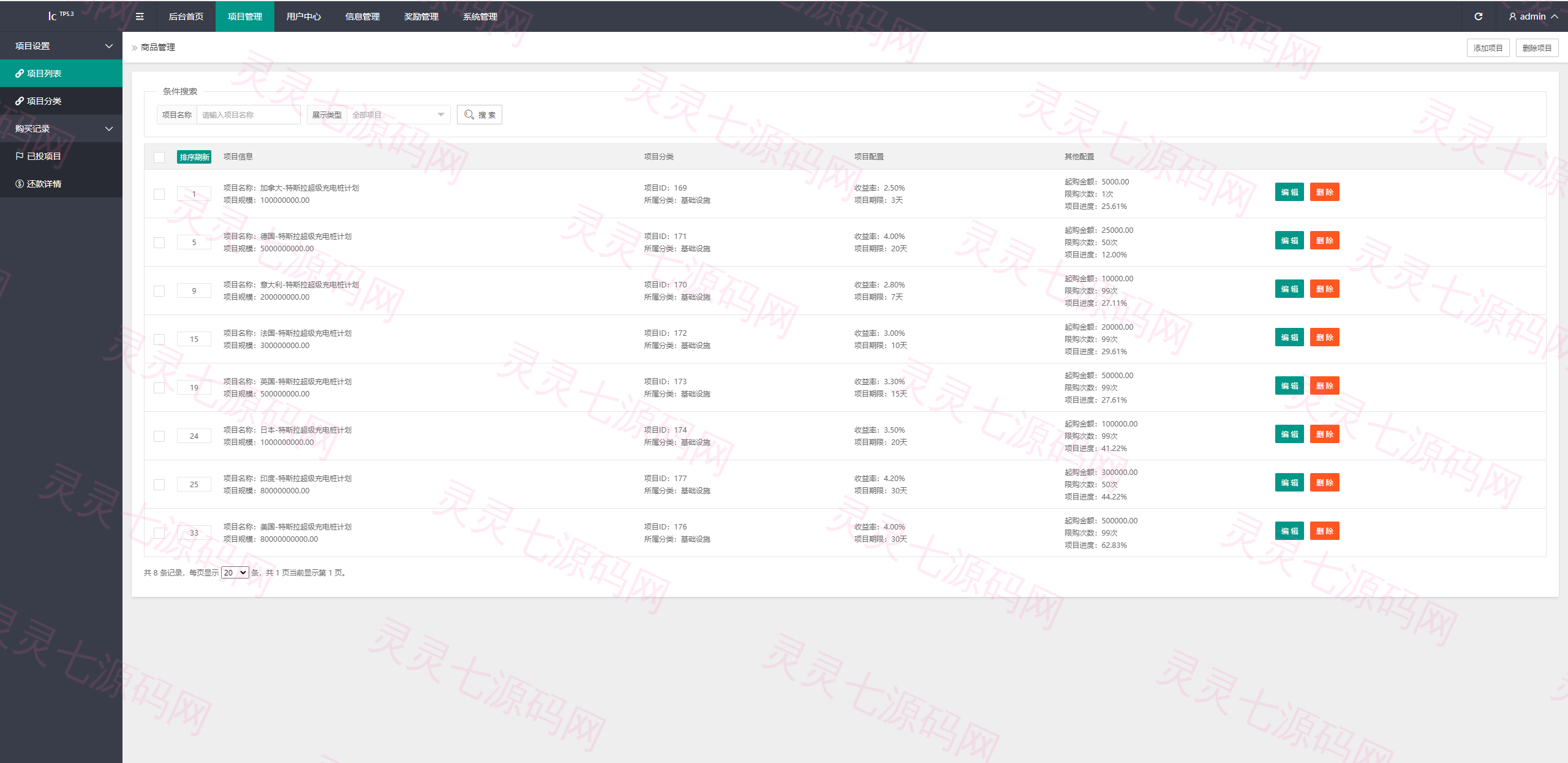Edit project ID 169 with 编辑 button
The width and height of the screenshot is (1568, 763).
click(x=1289, y=192)
